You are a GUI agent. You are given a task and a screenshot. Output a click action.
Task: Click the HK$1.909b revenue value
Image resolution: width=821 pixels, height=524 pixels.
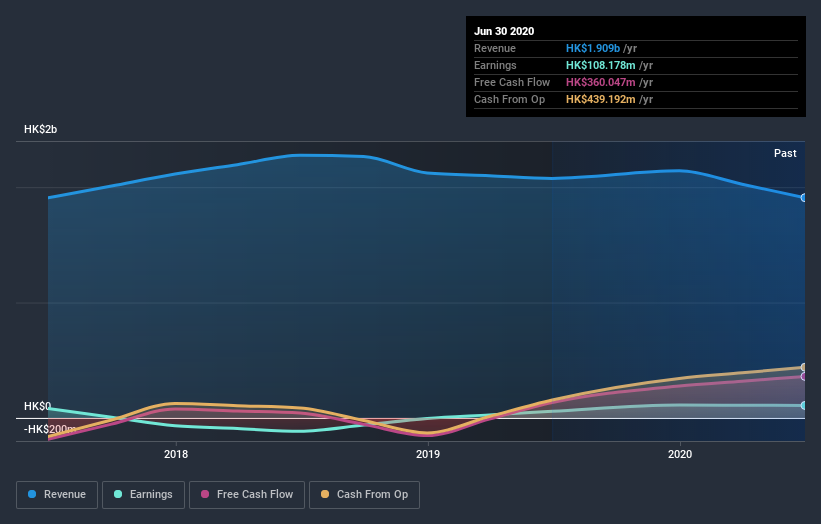click(593, 48)
